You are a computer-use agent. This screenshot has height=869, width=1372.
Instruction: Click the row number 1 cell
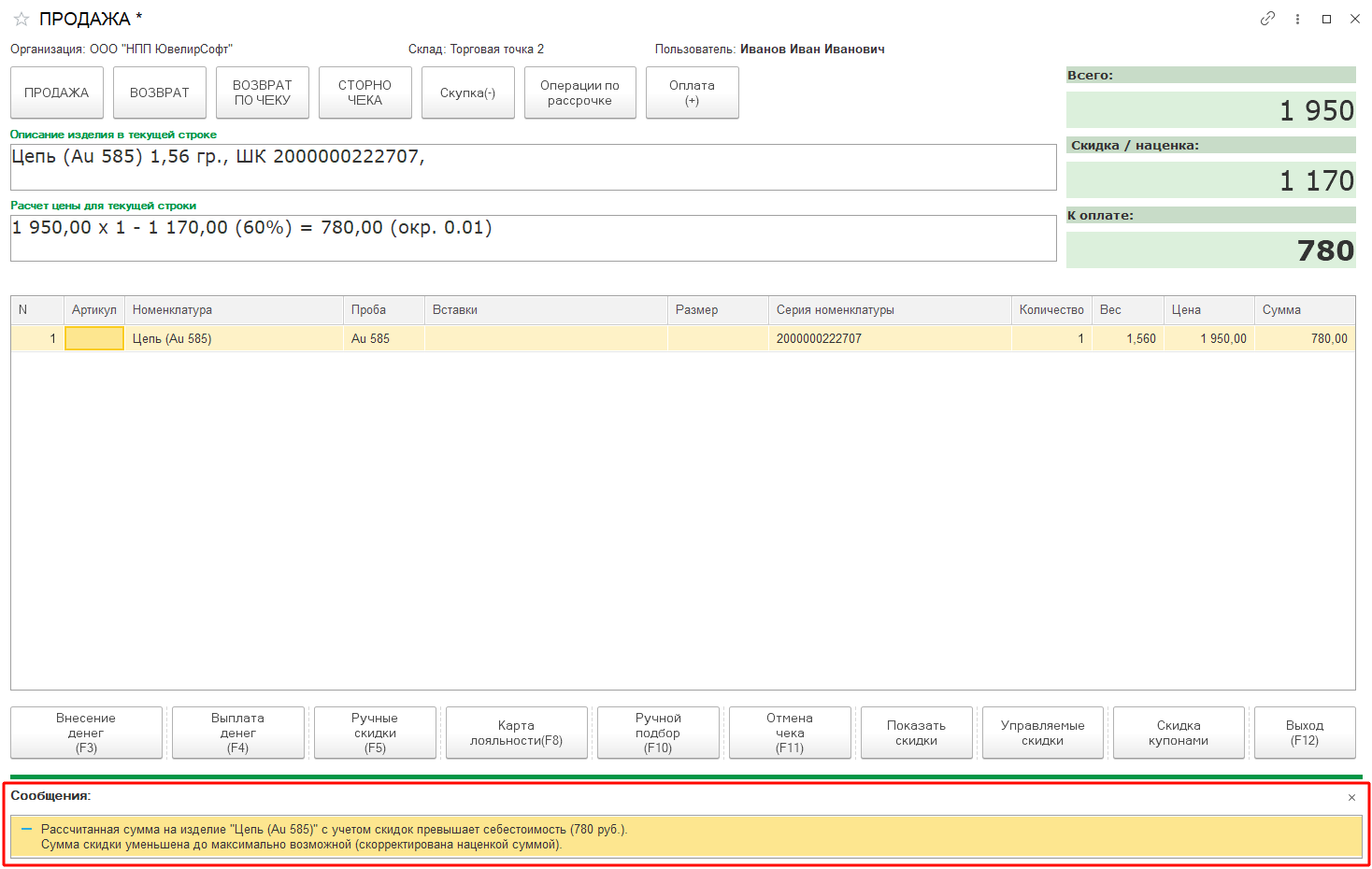(37, 338)
